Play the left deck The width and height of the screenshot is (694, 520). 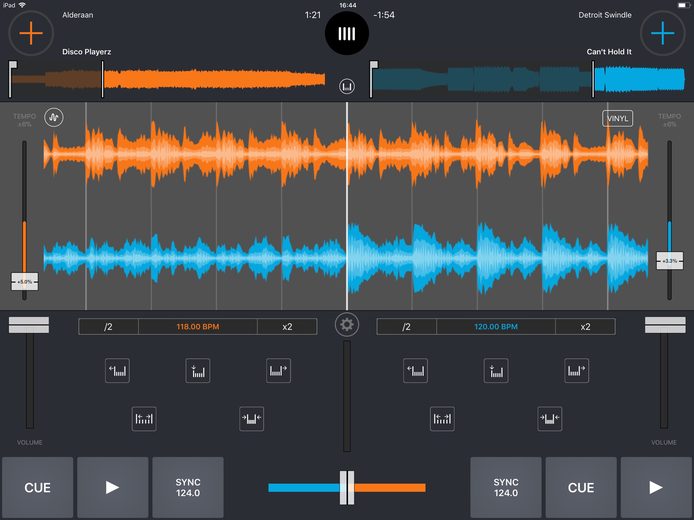click(112, 487)
